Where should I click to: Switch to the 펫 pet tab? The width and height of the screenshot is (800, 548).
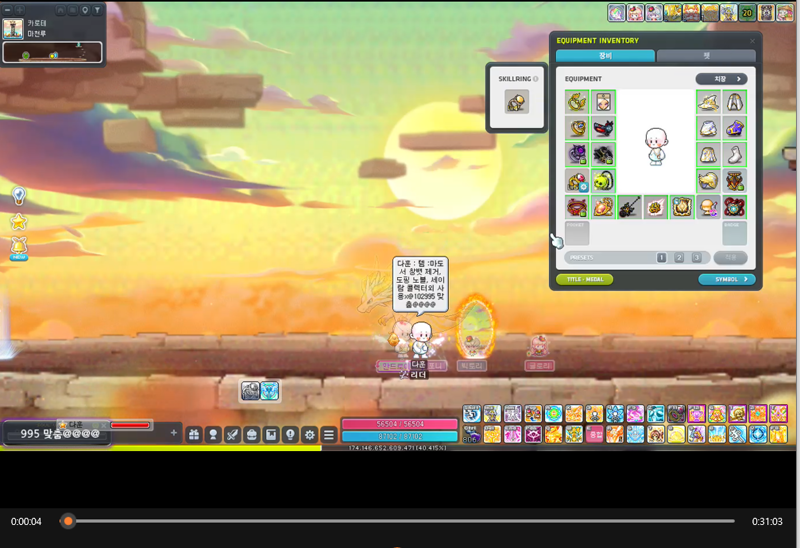click(706, 56)
